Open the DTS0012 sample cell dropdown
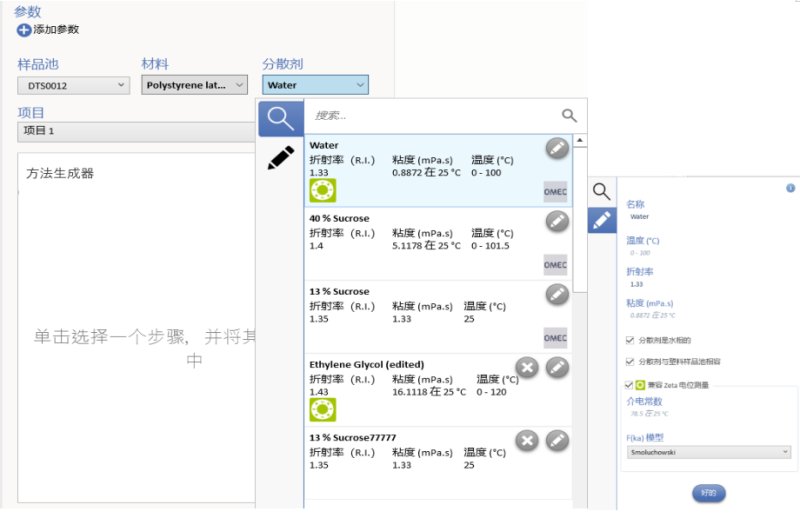 click(x=74, y=86)
